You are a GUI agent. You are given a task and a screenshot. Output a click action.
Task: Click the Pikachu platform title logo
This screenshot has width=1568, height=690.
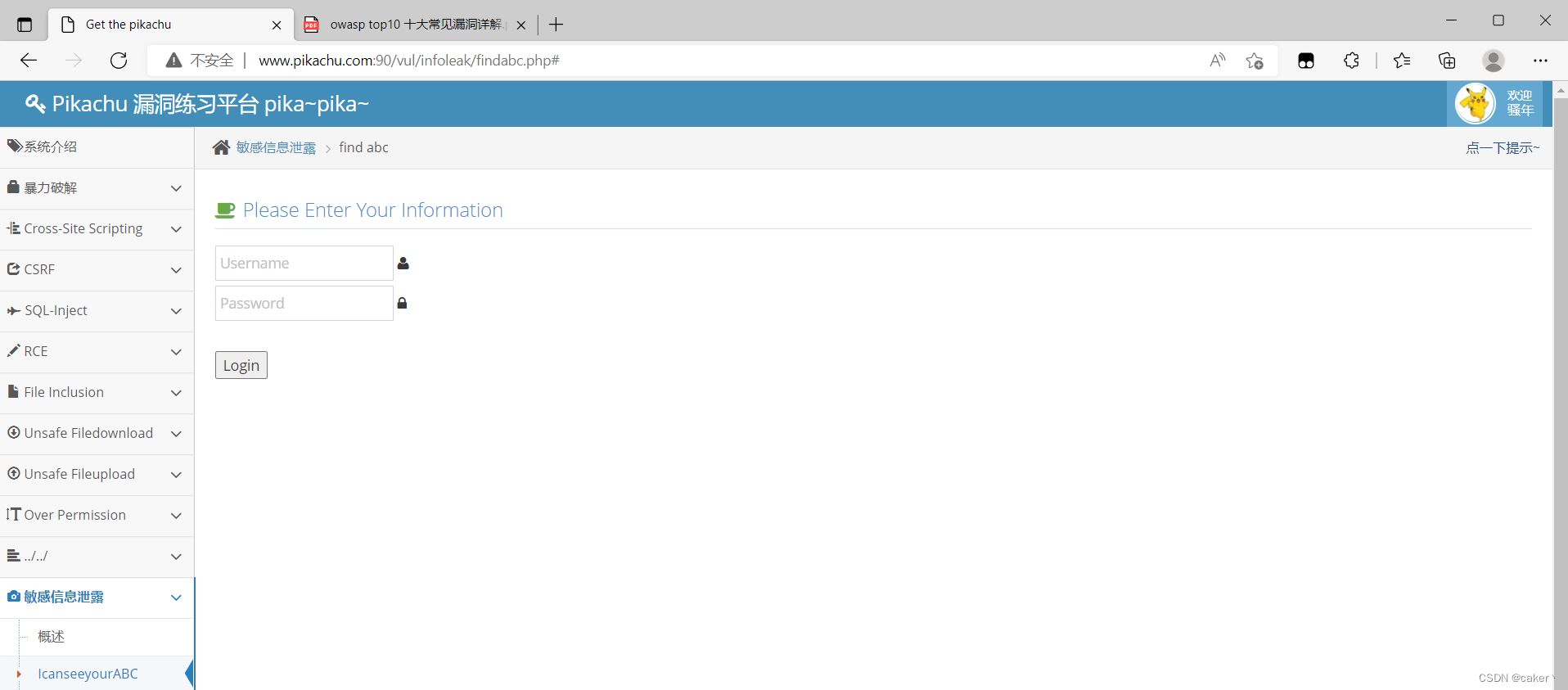coord(197,104)
